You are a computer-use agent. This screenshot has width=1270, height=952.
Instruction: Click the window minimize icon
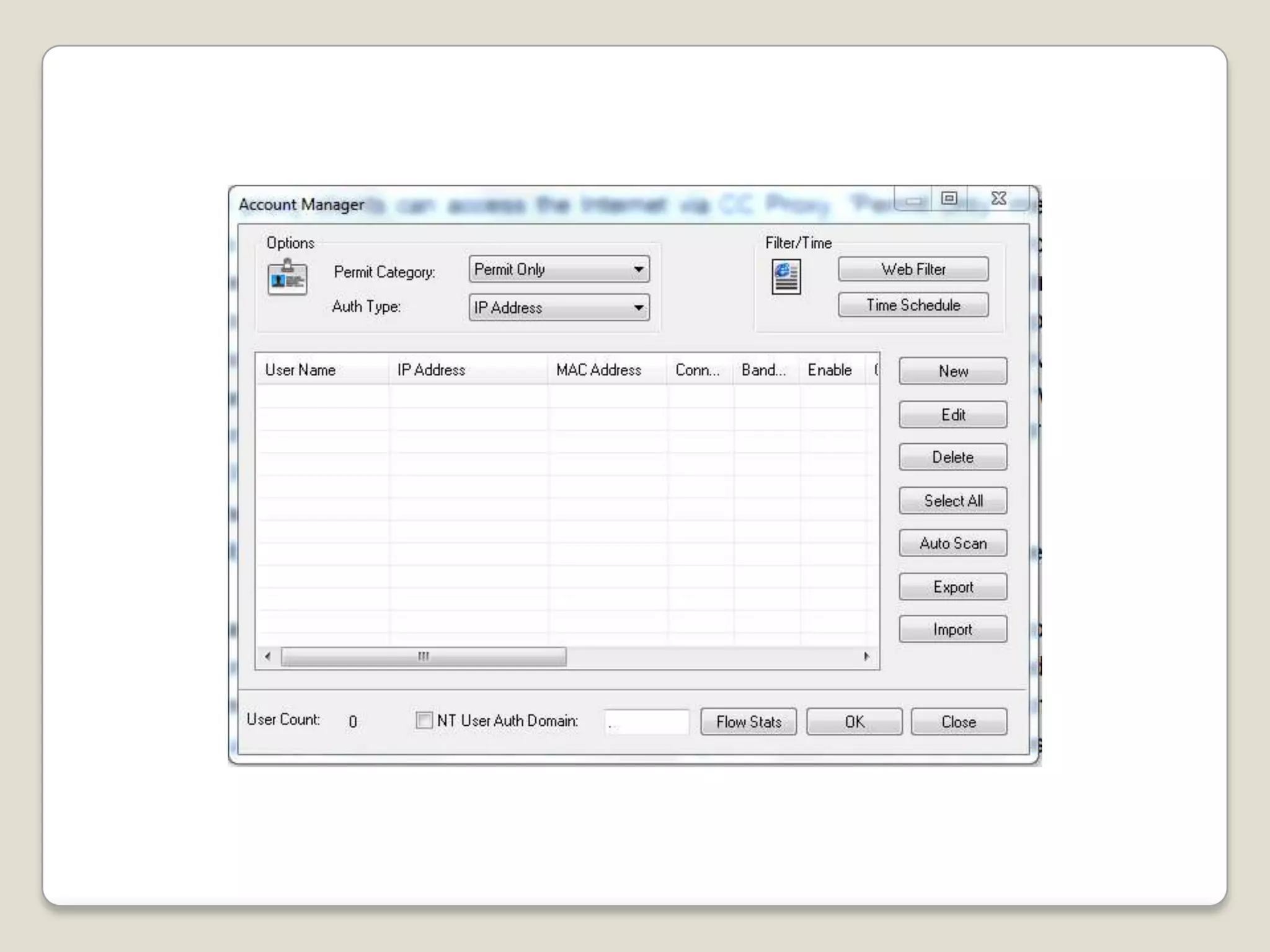[x=913, y=200]
